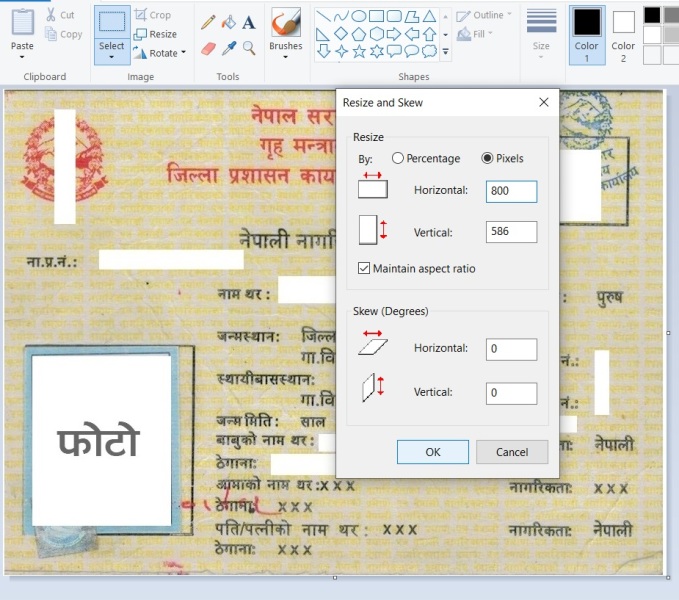Viewport: 679px width, 600px height.
Task: Open the Brushes dropdown
Action: 285,57
